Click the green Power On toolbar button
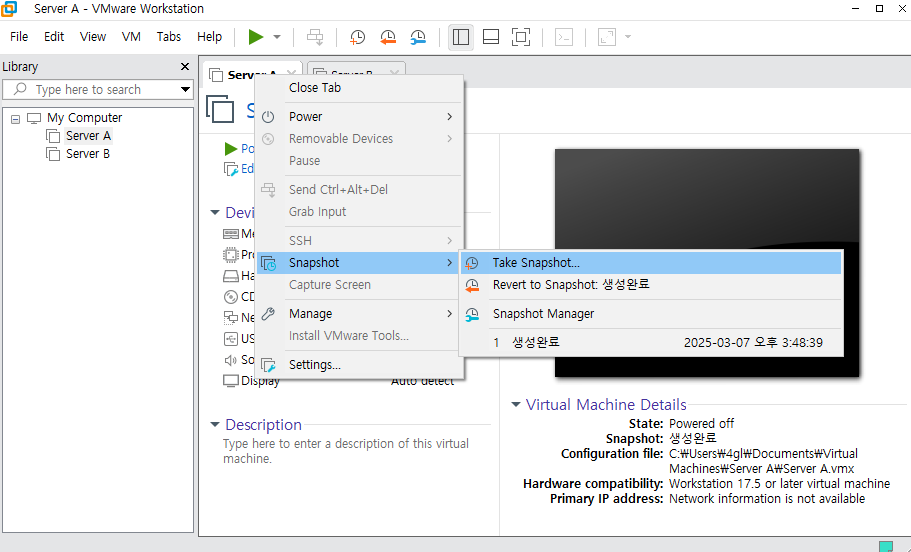This screenshot has height=552, width=911. (256, 37)
